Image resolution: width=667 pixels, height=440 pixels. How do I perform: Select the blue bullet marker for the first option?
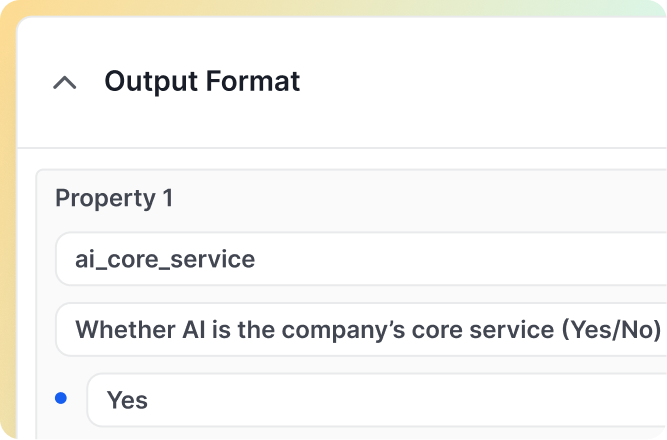point(61,398)
